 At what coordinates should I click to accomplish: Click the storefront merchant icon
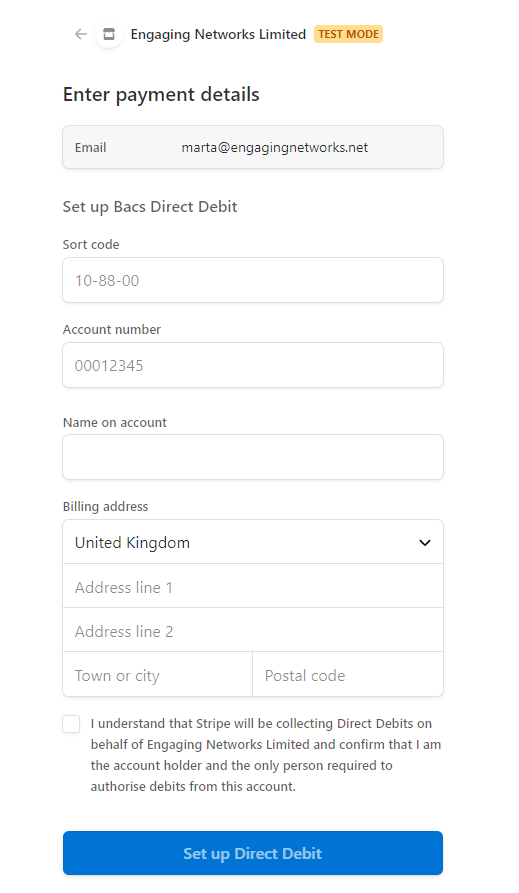(109, 34)
